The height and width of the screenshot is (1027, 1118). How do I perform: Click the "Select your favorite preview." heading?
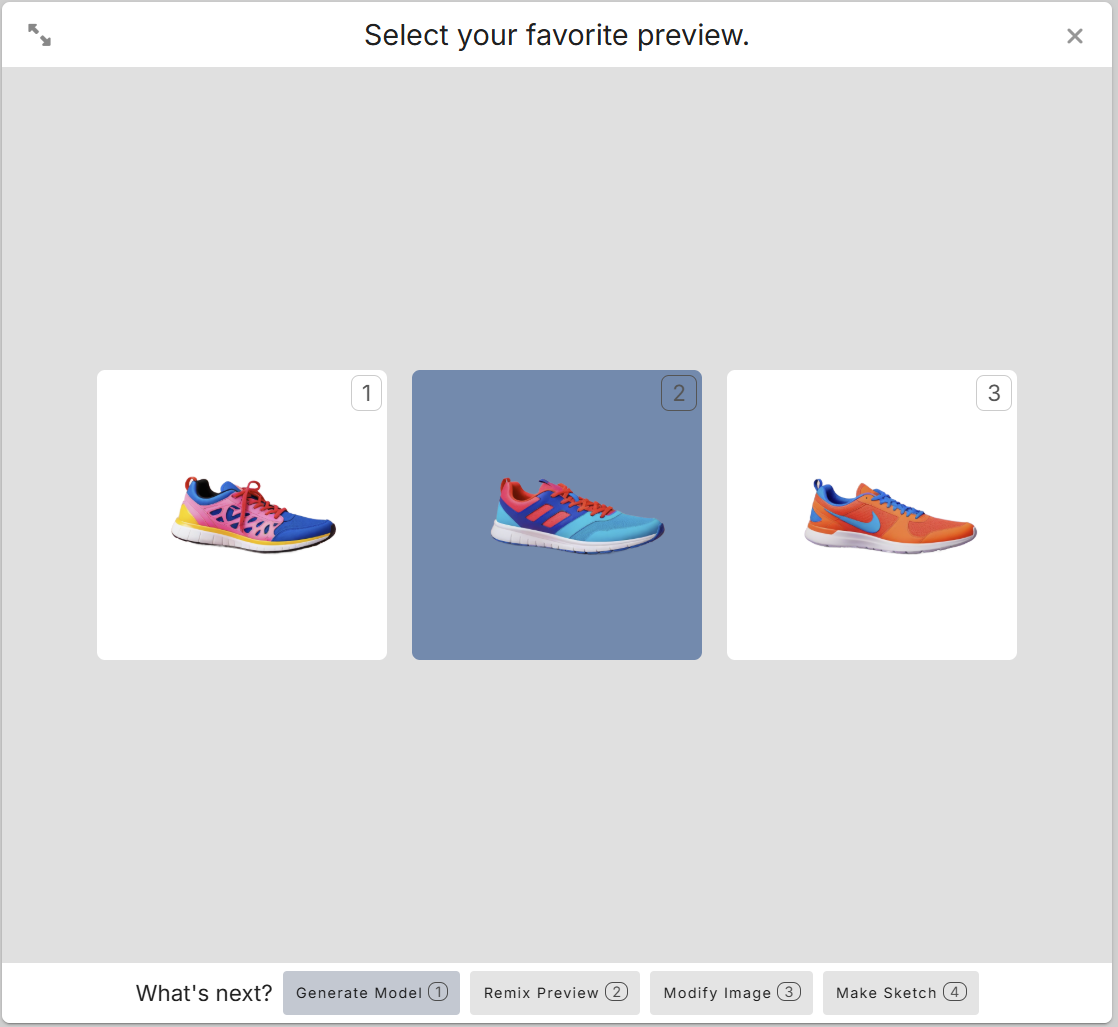coord(557,35)
